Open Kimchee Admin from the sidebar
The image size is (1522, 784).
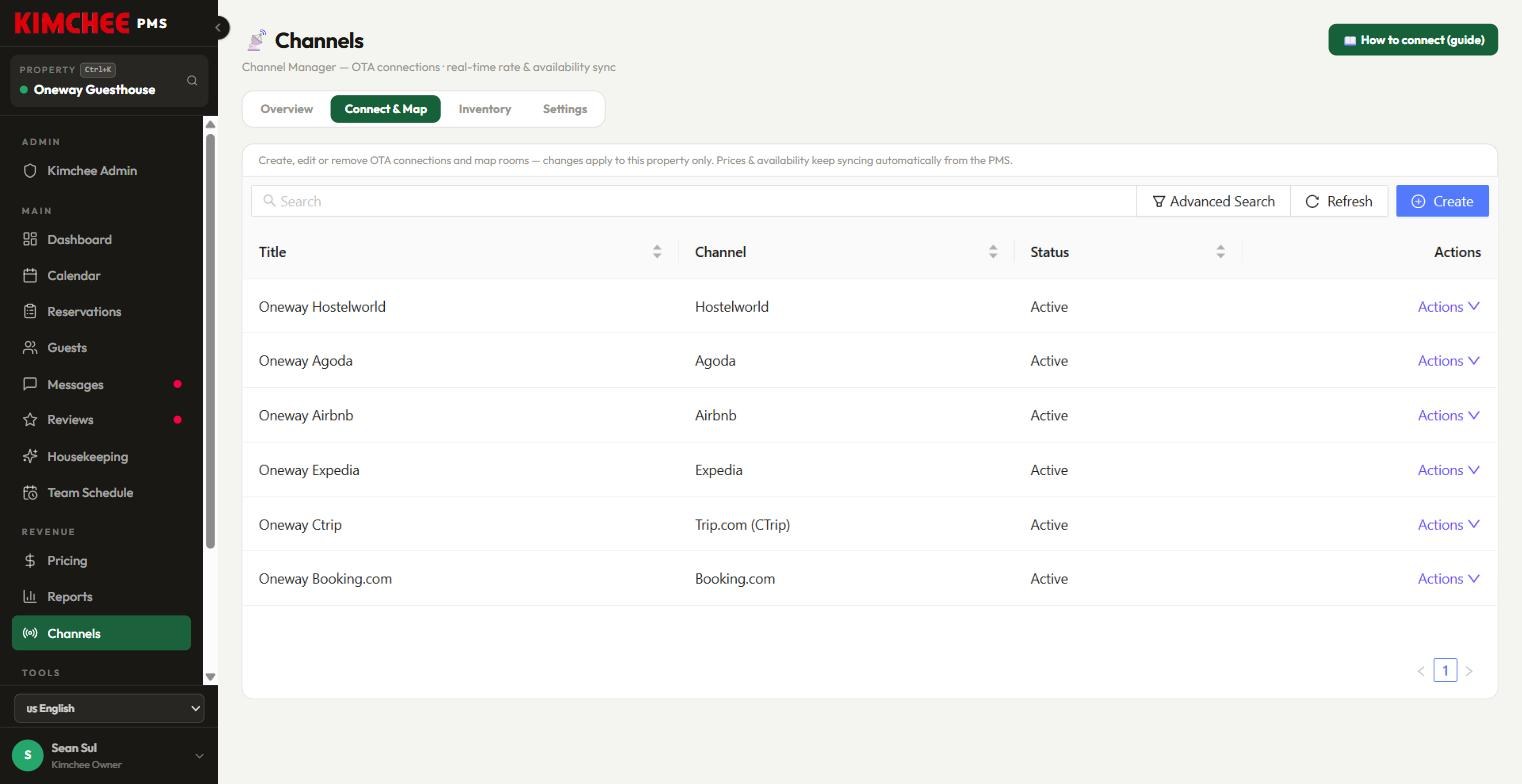point(101,171)
